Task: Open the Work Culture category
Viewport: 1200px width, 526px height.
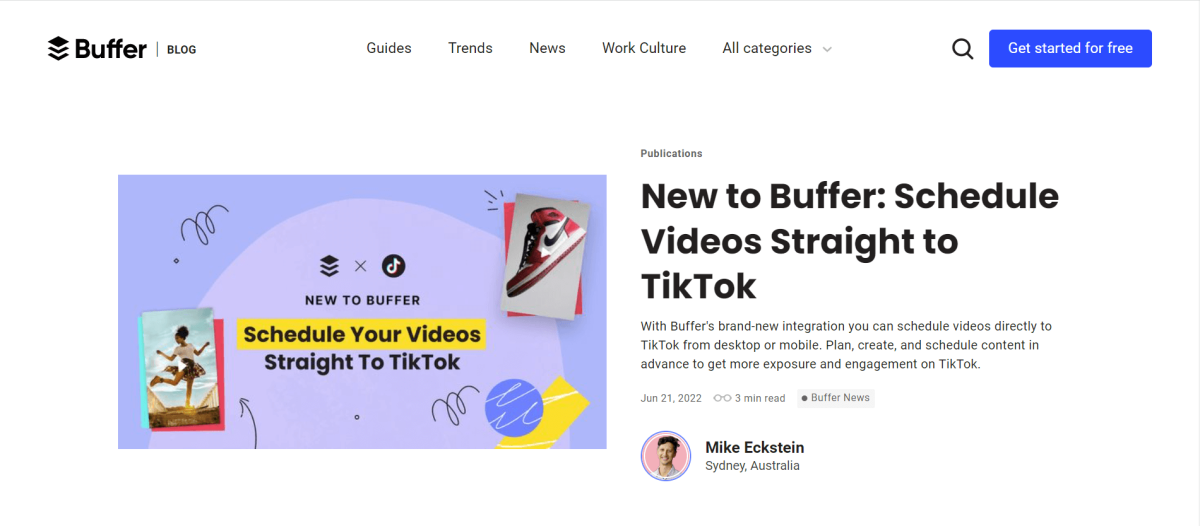Action: coord(644,48)
